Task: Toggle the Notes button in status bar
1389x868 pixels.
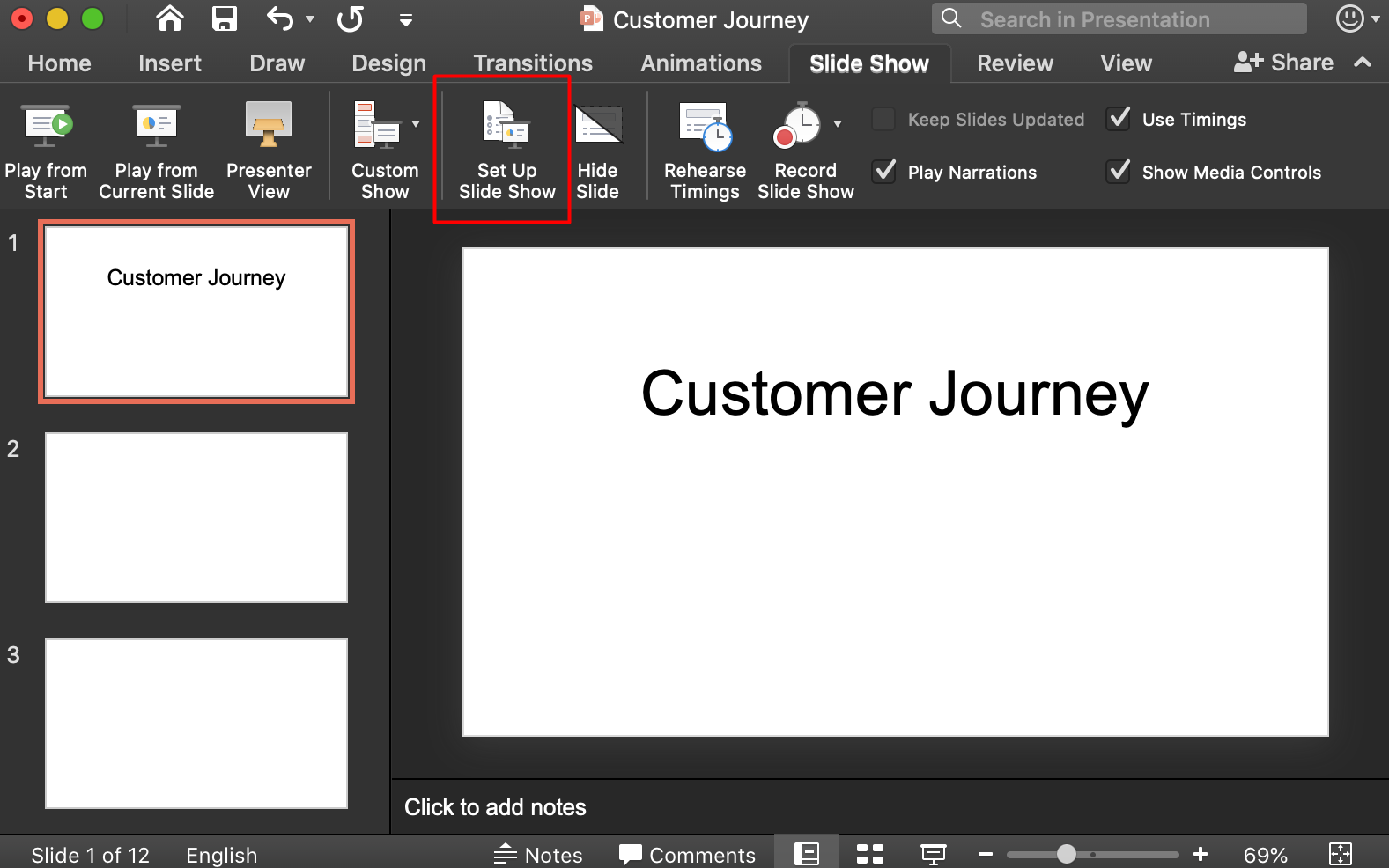Action: coord(538,855)
